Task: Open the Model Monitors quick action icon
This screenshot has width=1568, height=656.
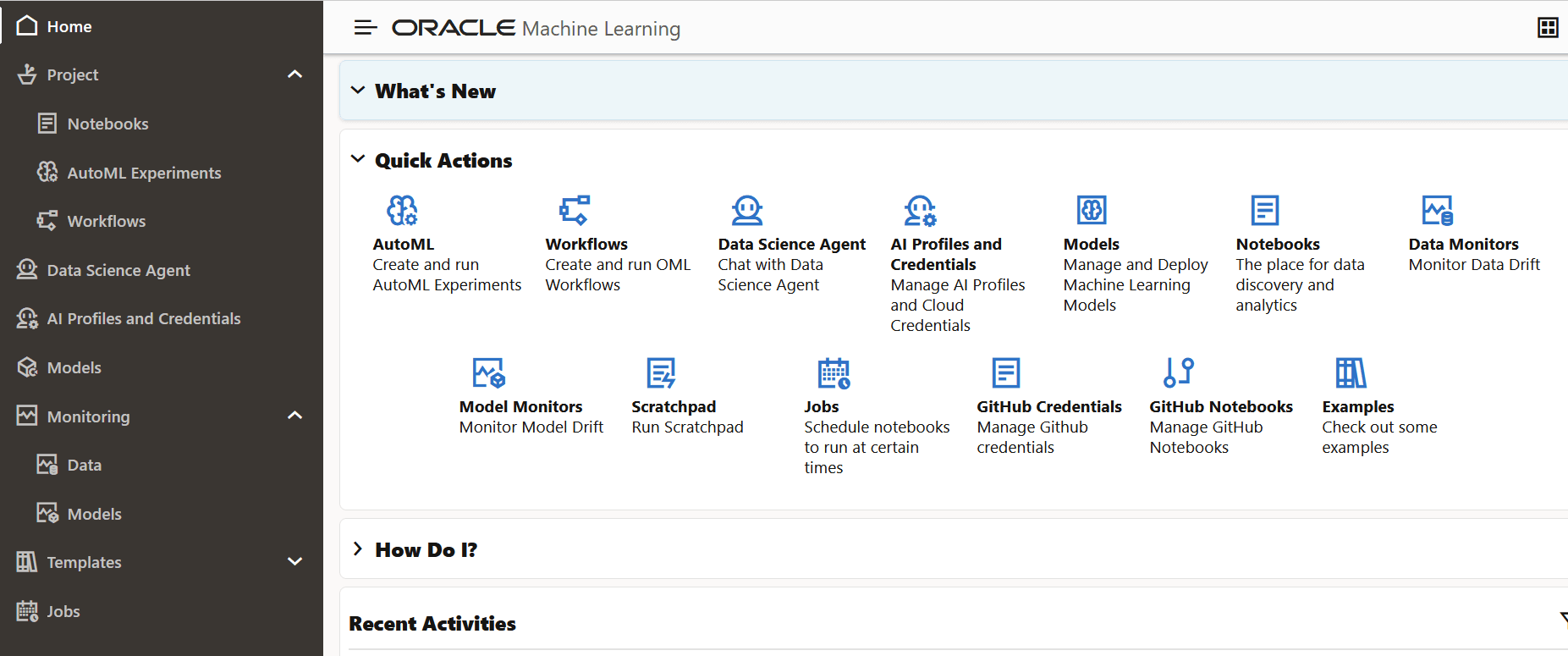Action: tap(488, 372)
